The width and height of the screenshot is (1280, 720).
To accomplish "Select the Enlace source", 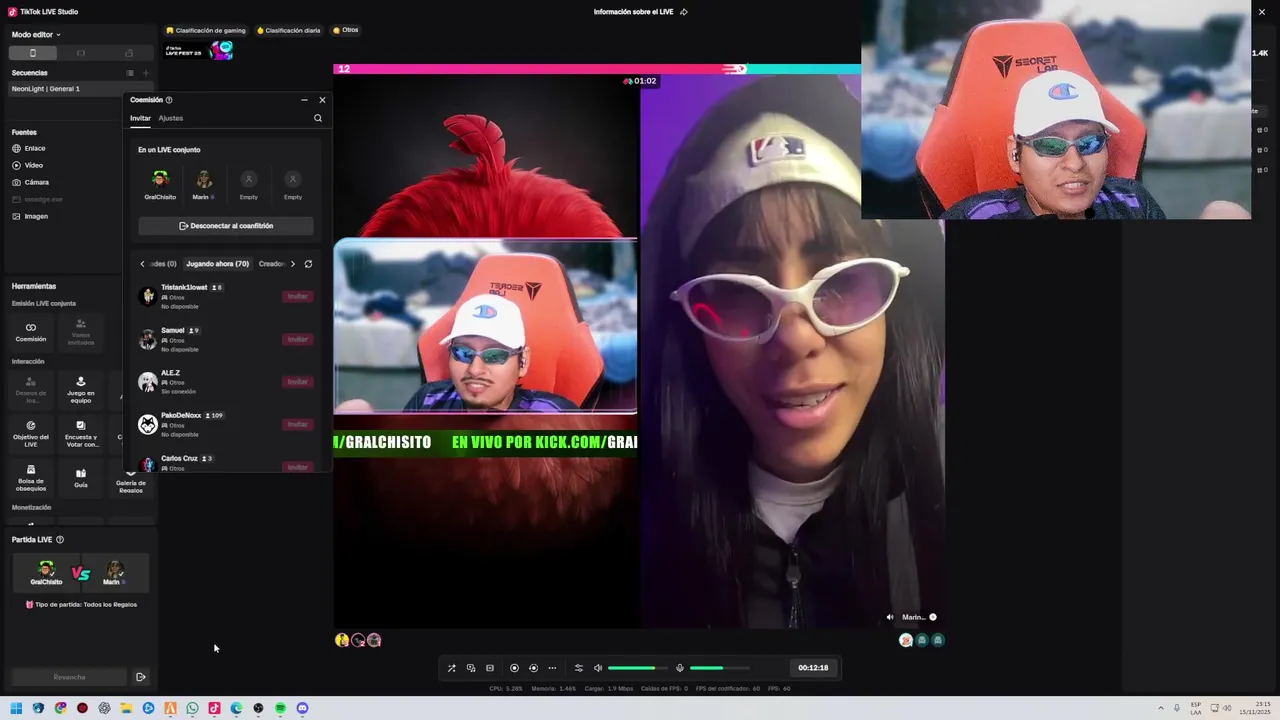I will point(29,148).
